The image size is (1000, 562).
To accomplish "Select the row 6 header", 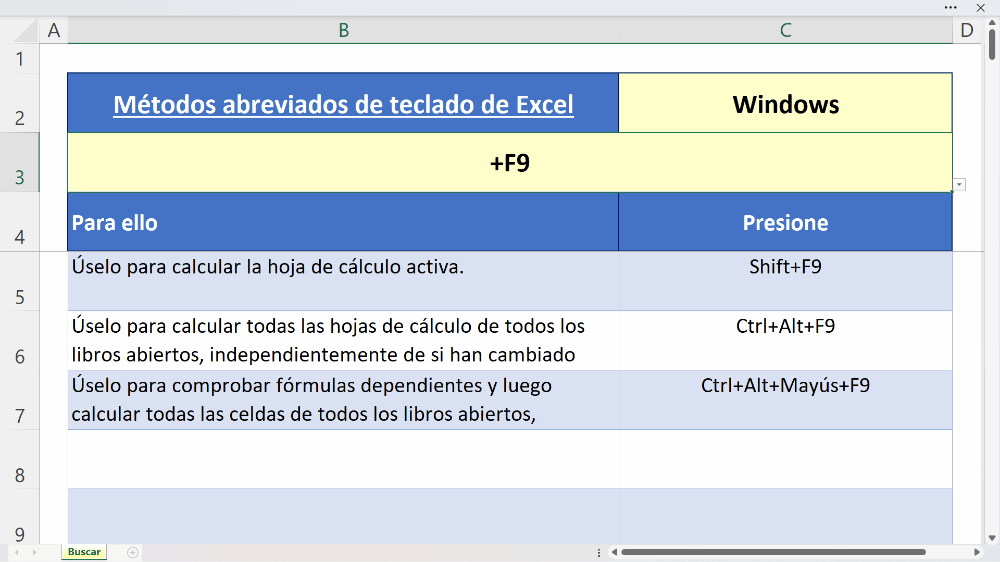I will click(x=20, y=341).
